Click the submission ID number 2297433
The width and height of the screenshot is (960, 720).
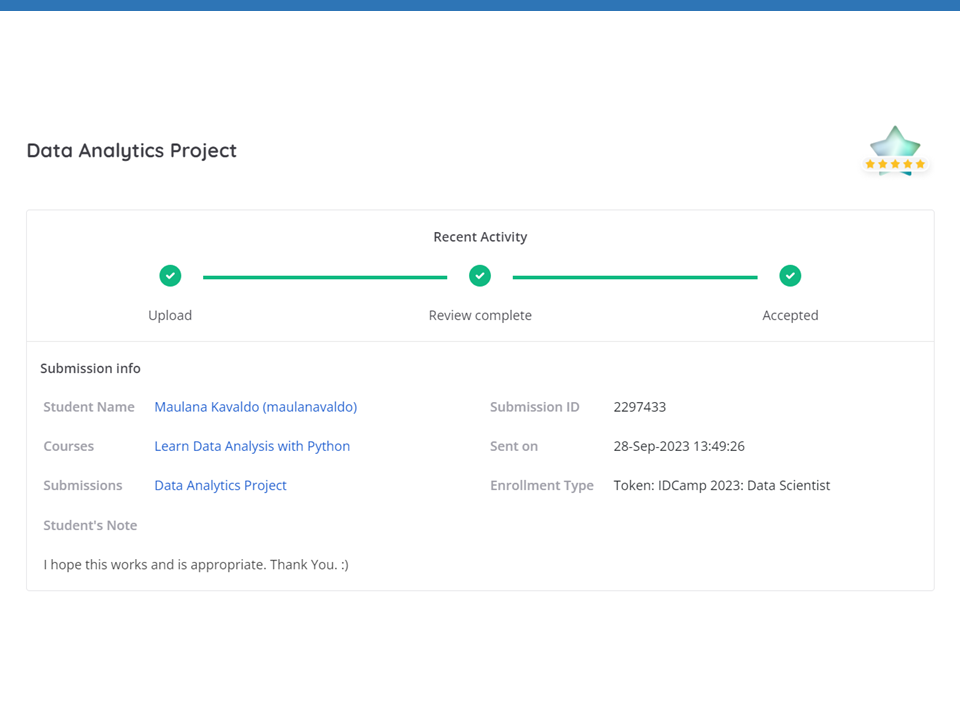pyautogui.click(x=639, y=407)
